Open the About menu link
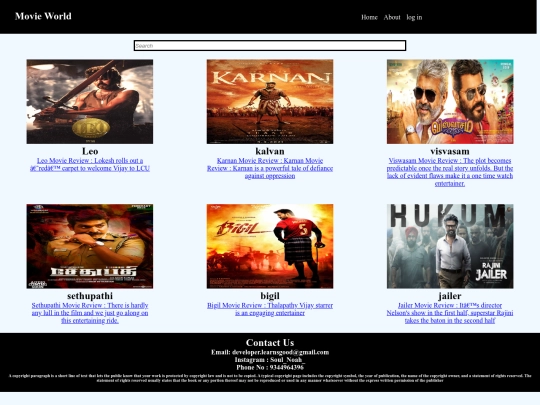Screen dimensions: 540x405 point(392,17)
